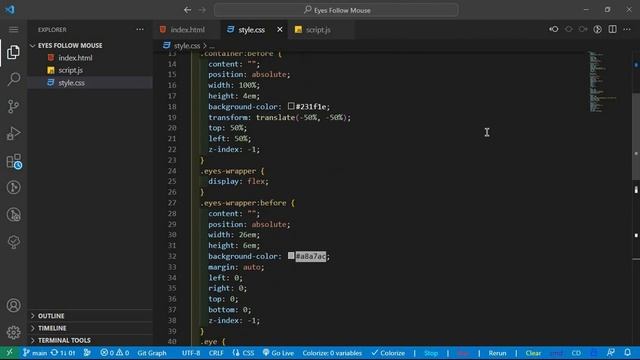Click Stop in status bar
Image resolution: width=640 pixels, height=360 pixels.
click(431, 353)
